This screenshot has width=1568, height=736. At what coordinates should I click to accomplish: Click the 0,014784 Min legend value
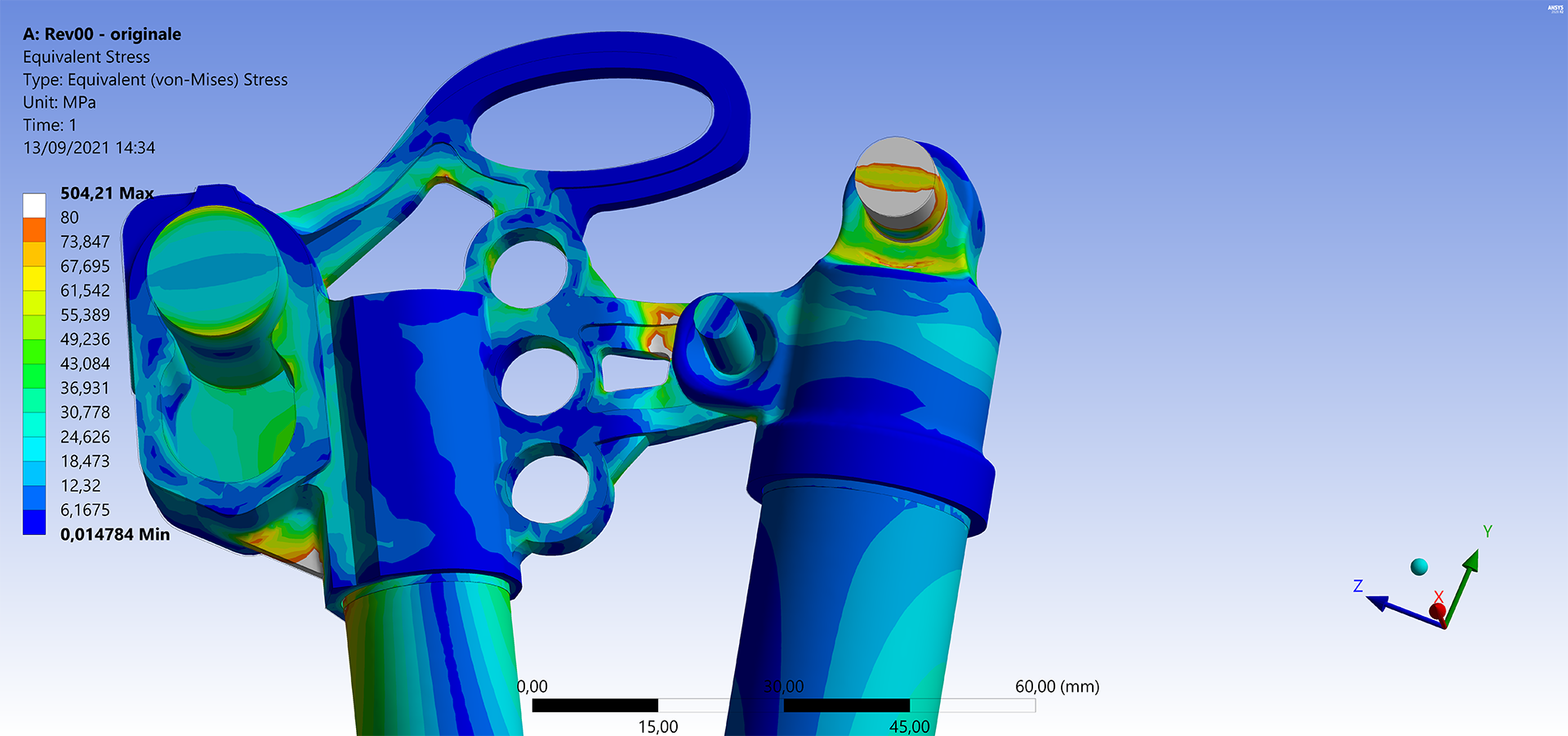114,534
